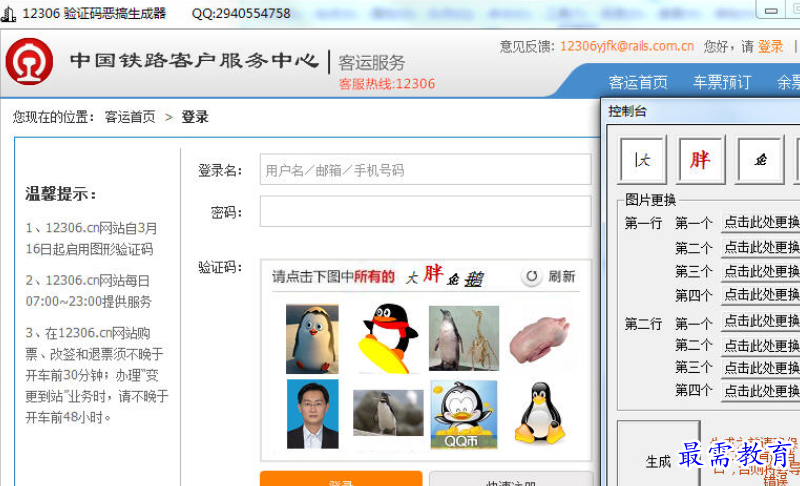This screenshot has width=800, height=486.
Task: Select the QQ币 penguin image
Action: tap(463, 414)
